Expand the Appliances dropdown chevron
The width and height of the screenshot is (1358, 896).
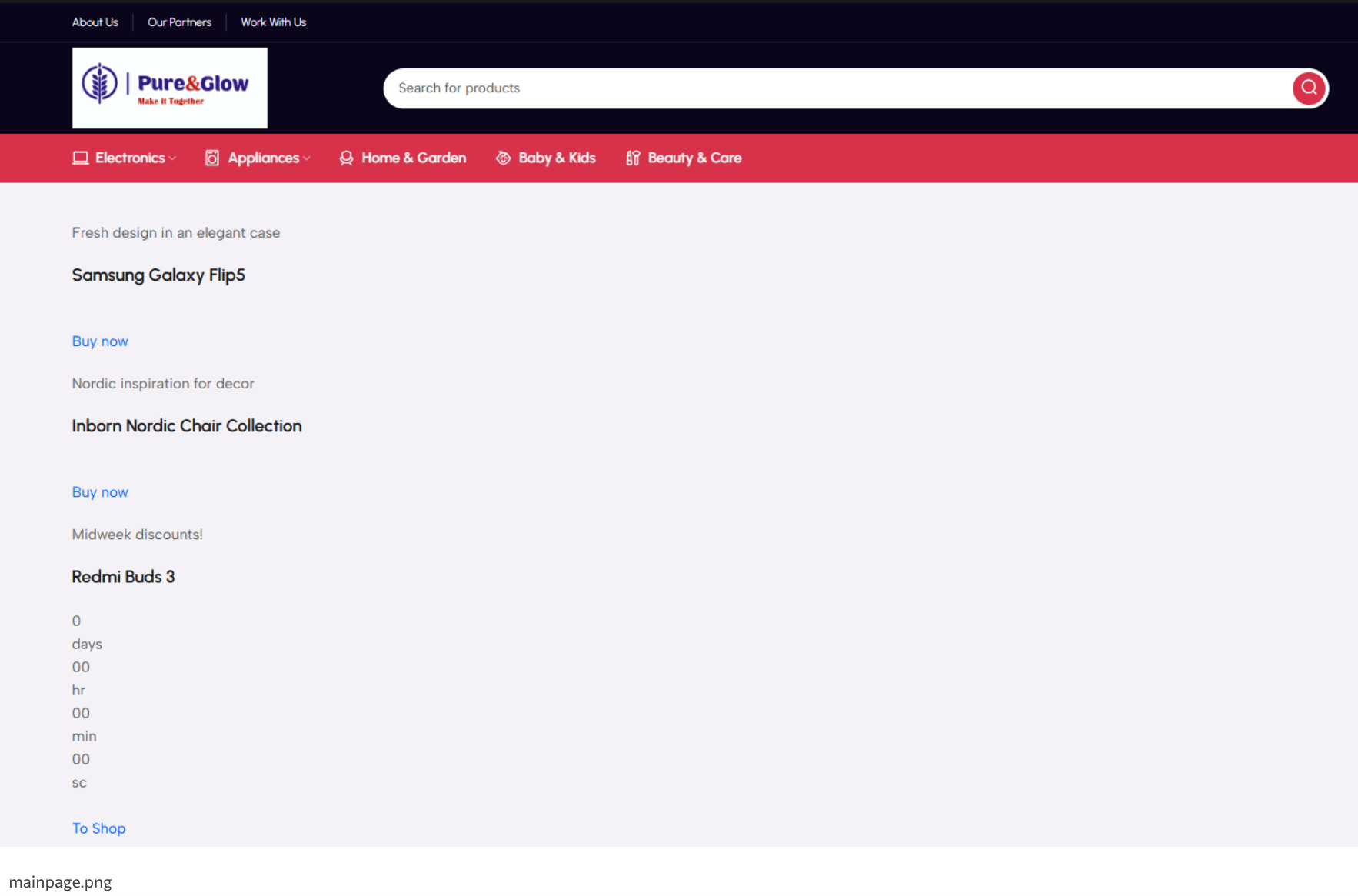point(307,158)
